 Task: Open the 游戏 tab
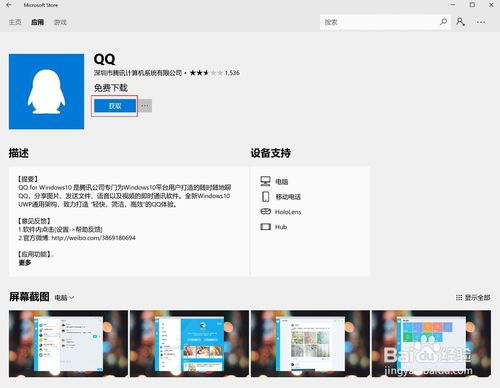60,22
